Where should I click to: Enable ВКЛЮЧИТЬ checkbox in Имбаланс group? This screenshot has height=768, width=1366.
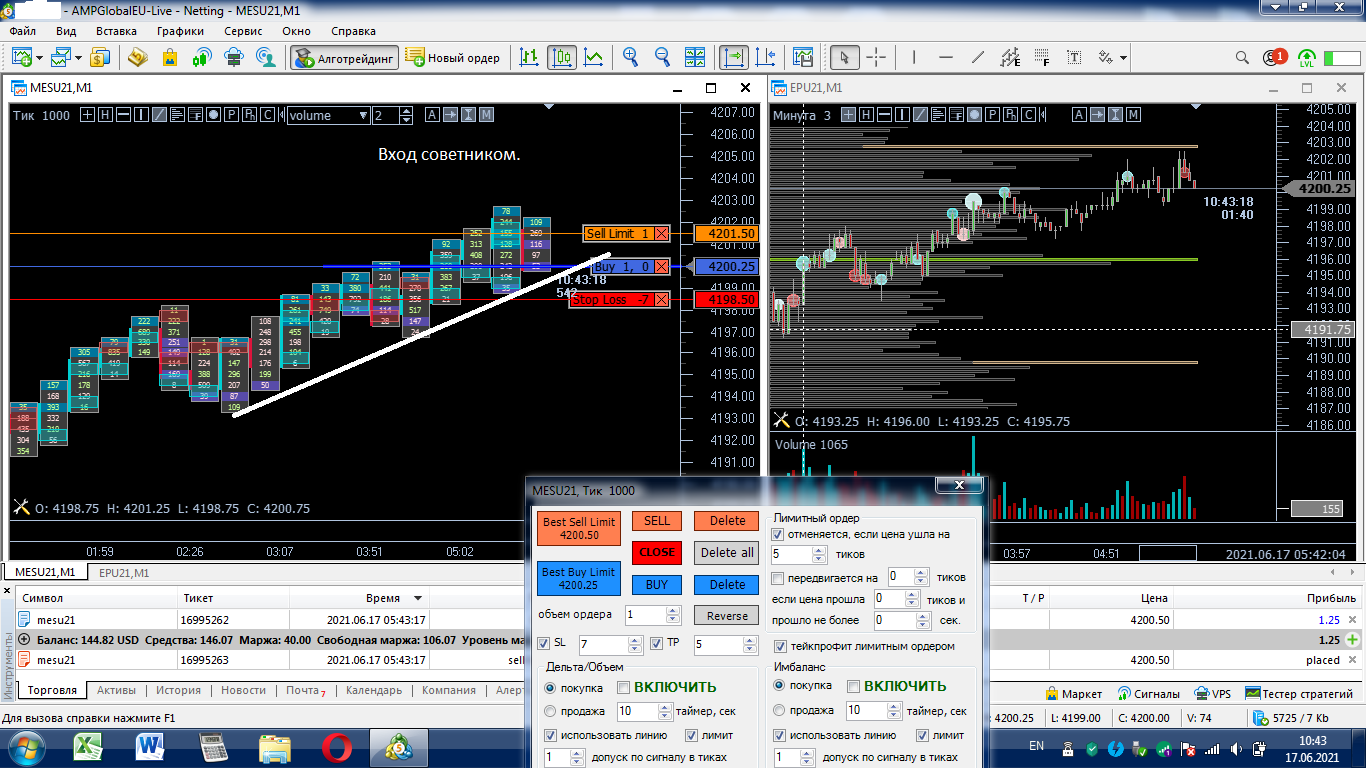point(853,686)
